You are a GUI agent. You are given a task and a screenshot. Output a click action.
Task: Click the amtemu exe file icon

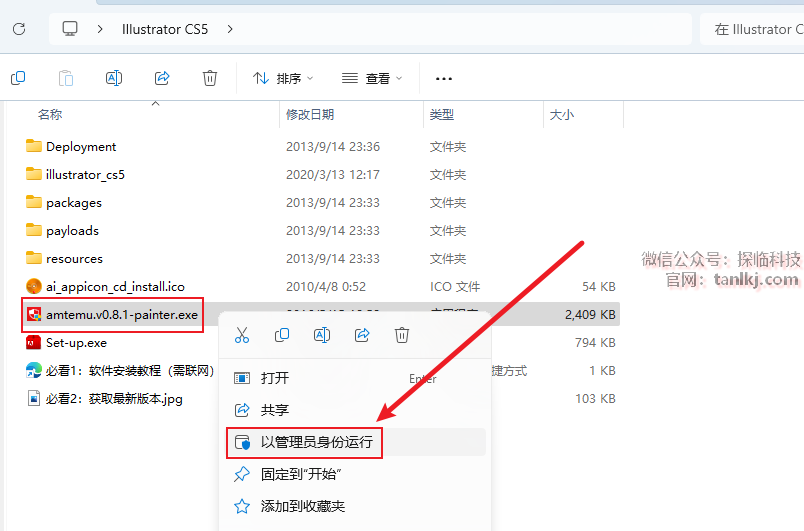coord(34,315)
